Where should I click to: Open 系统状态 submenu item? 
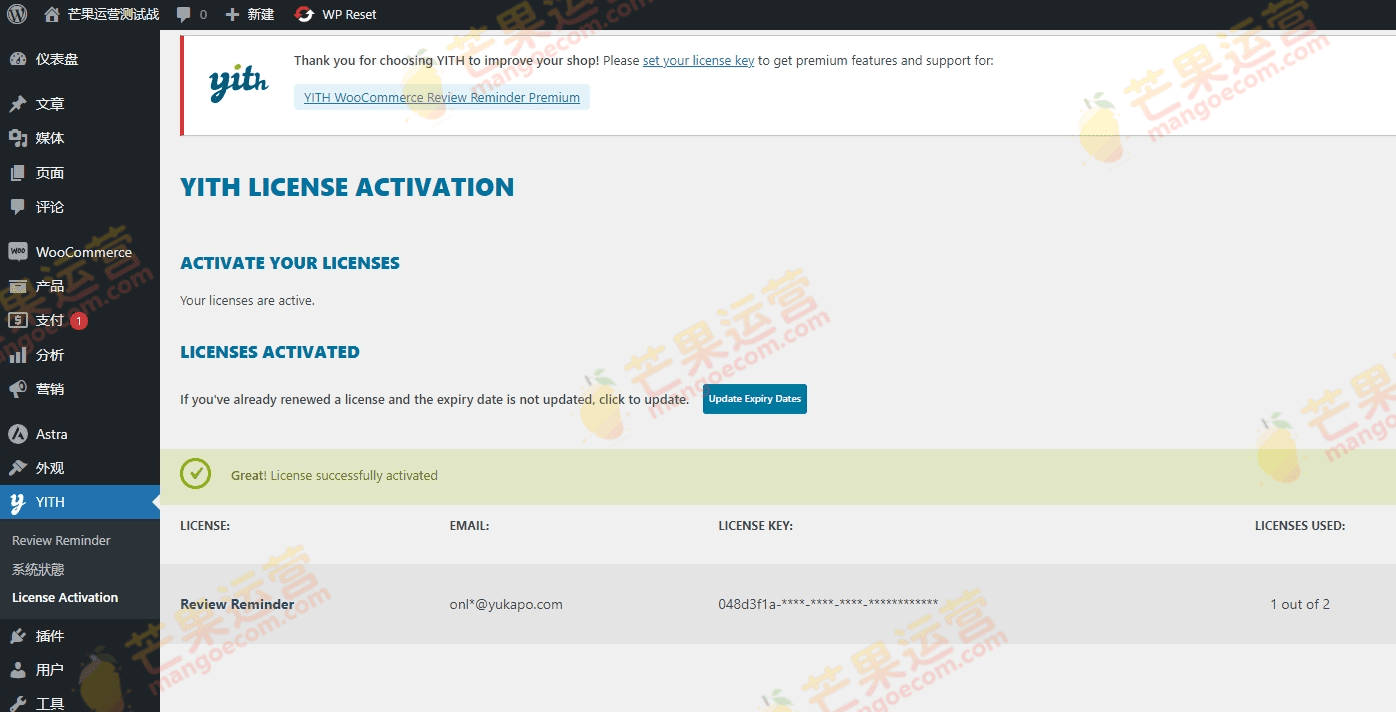pos(38,569)
